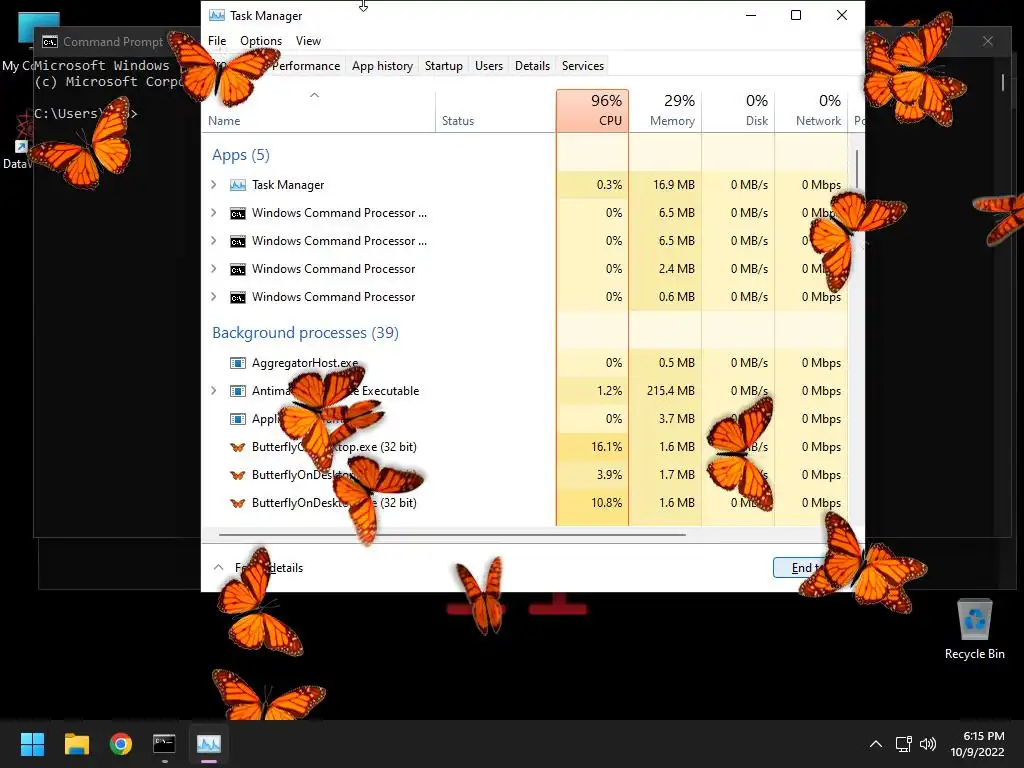Click the Task Manager title bar icon
The width and height of the screenshot is (1024, 768).
tap(217, 15)
